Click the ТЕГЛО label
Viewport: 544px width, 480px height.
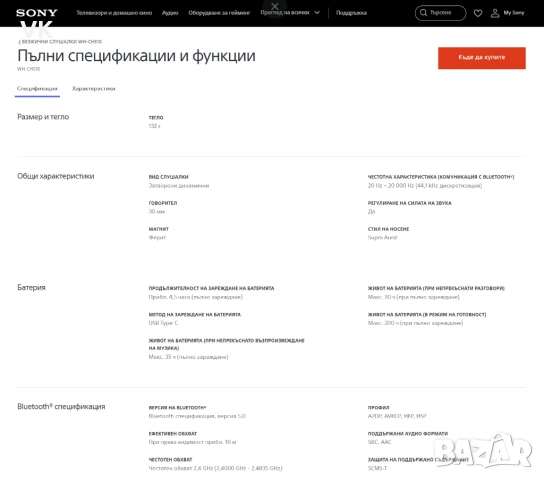pos(156,118)
